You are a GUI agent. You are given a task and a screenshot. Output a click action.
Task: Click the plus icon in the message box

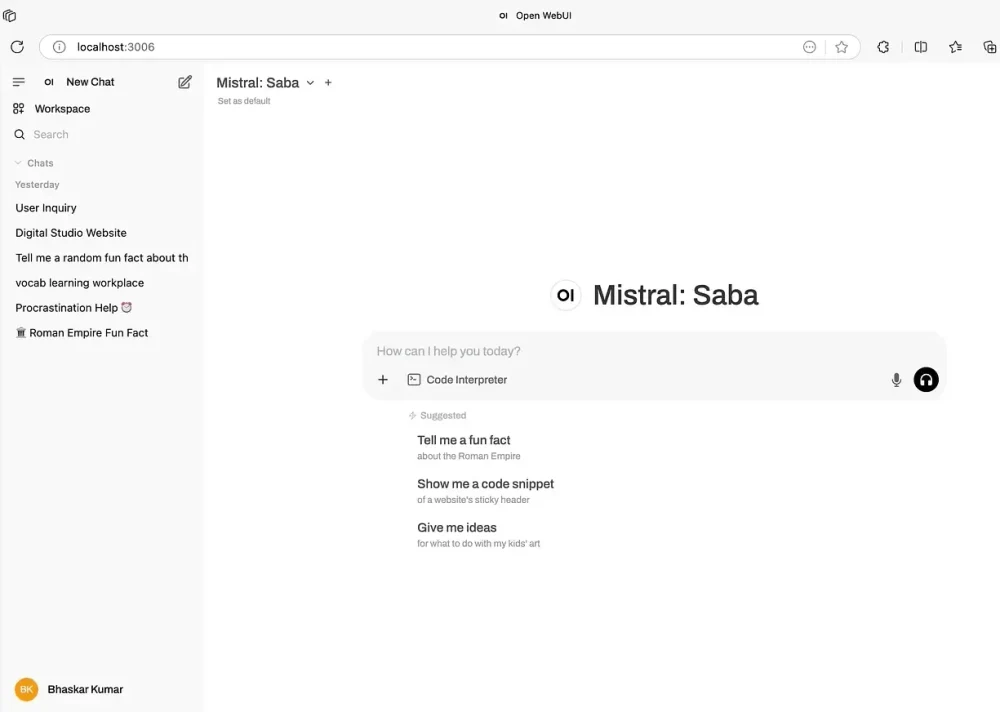pos(383,380)
